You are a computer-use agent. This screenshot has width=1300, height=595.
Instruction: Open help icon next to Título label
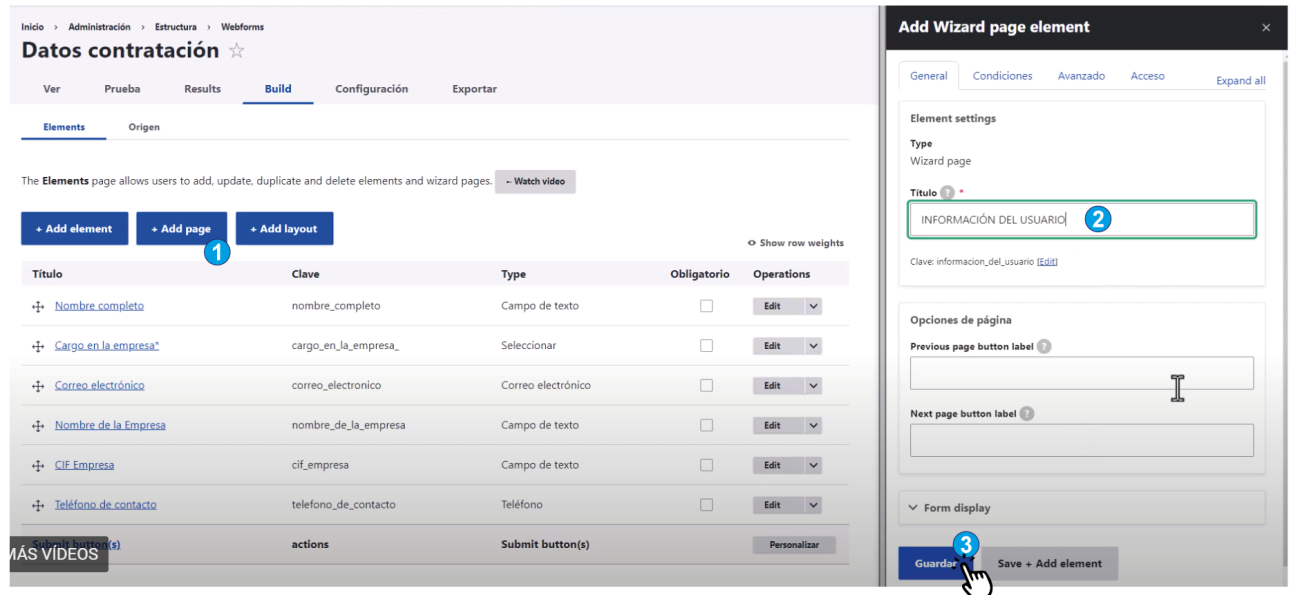pos(947,193)
